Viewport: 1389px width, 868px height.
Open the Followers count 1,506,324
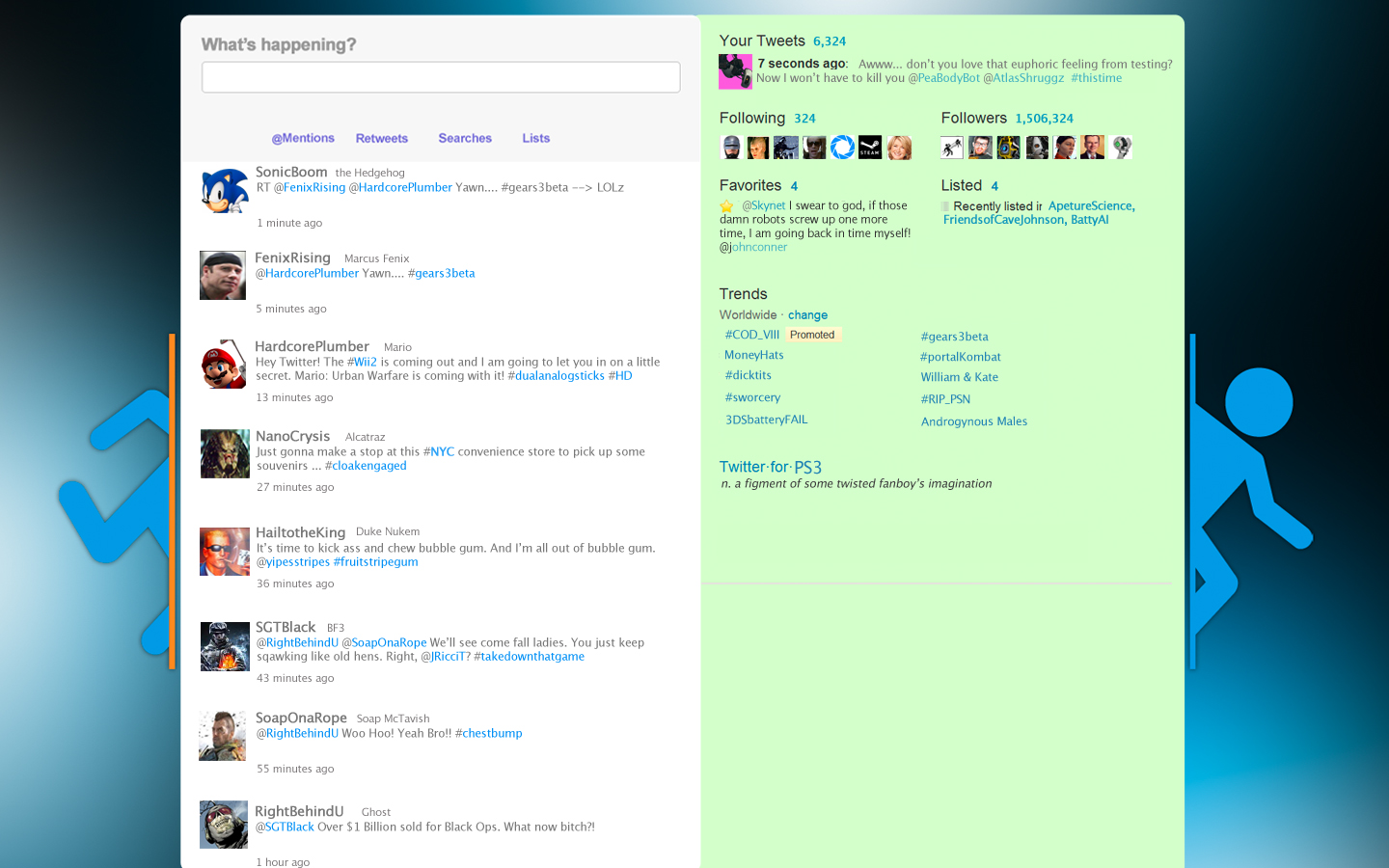tap(1044, 119)
